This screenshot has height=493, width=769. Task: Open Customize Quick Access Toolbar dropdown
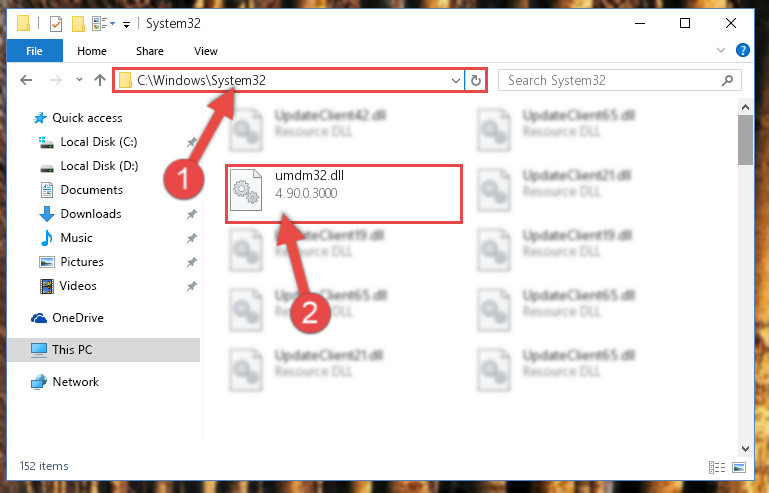coord(126,25)
